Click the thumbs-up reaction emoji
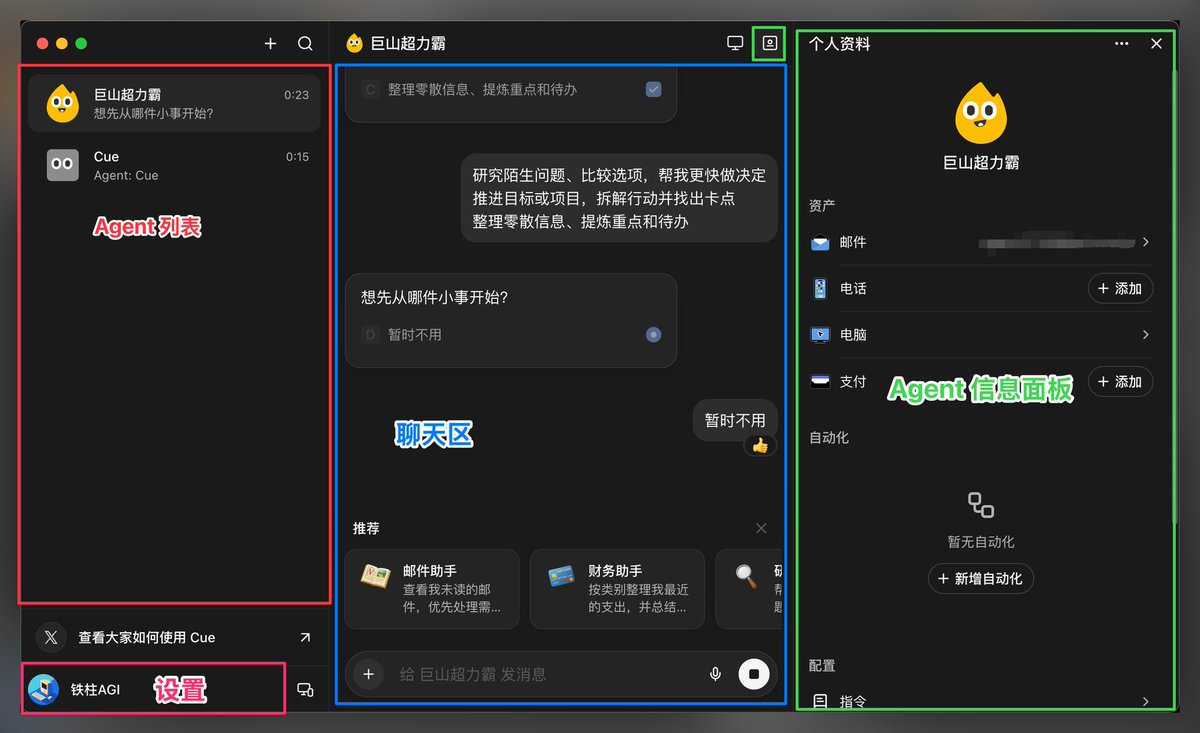 click(760, 446)
